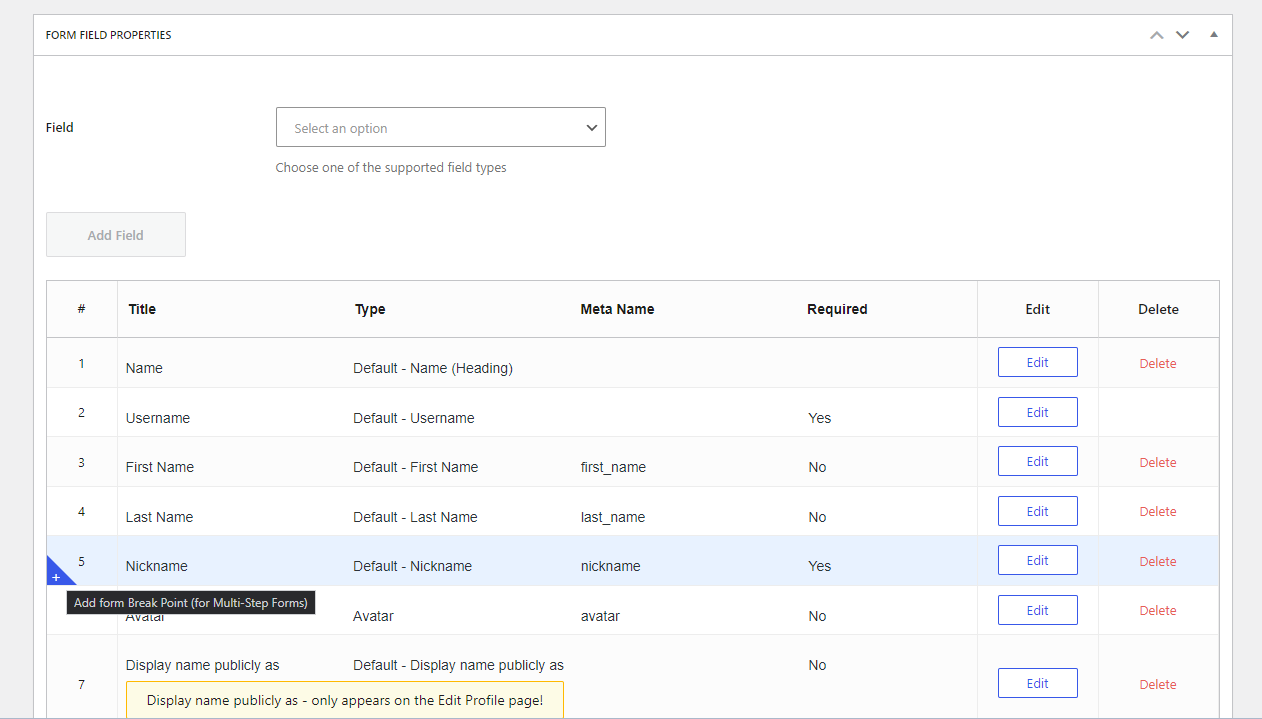Image resolution: width=1262 pixels, height=719 pixels.
Task: Edit the First Name field row
Action: pos(1038,462)
